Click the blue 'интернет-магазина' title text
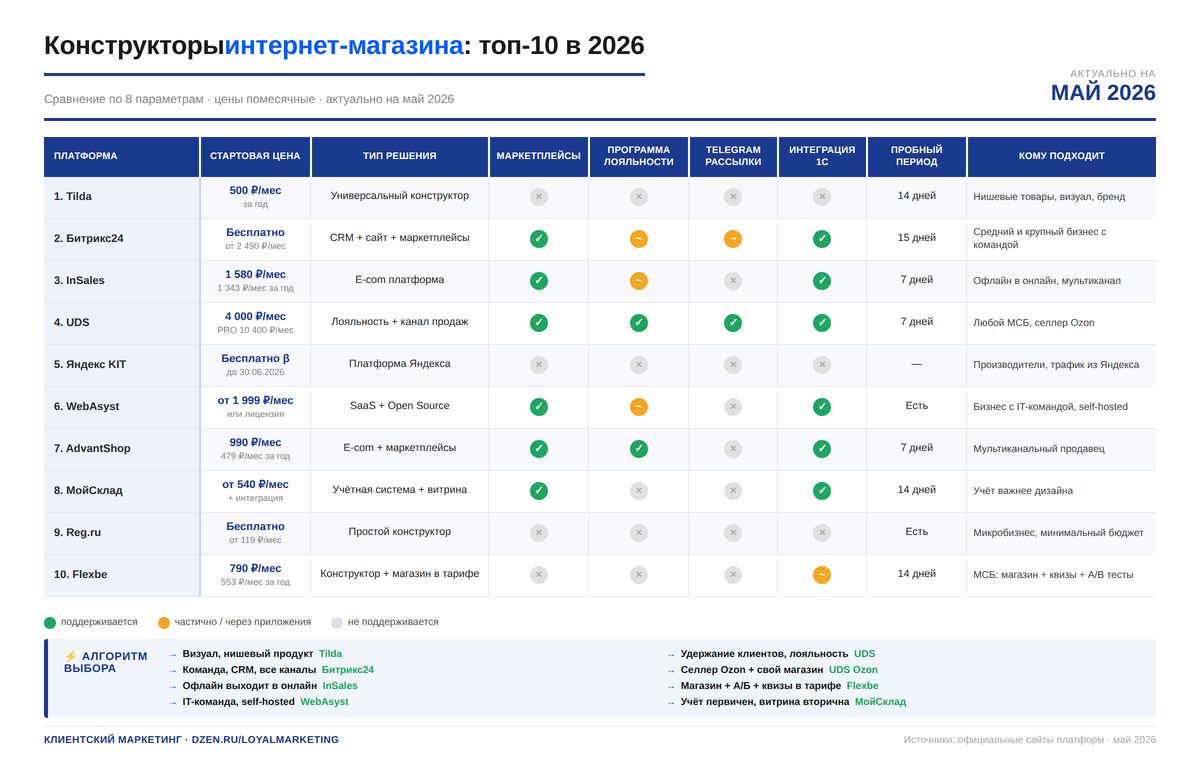The image size is (1200, 760). pyautogui.click(x=344, y=46)
